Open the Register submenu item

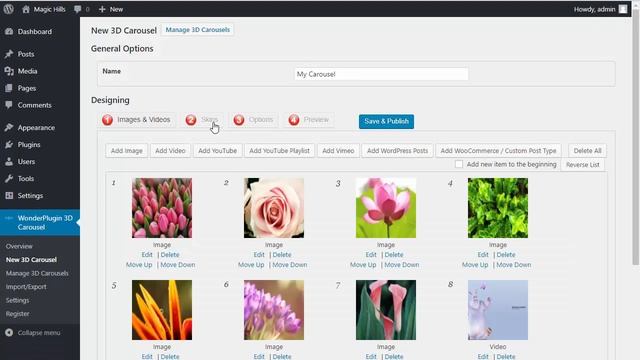pos(18,313)
